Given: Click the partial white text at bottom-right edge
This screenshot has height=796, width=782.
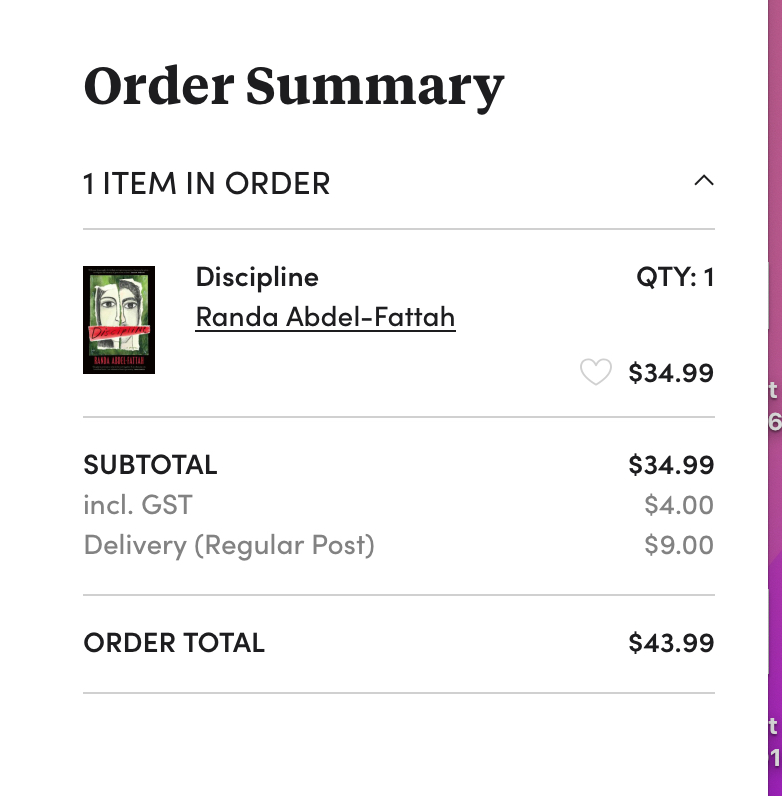Looking at the screenshot, I should click(x=774, y=741).
